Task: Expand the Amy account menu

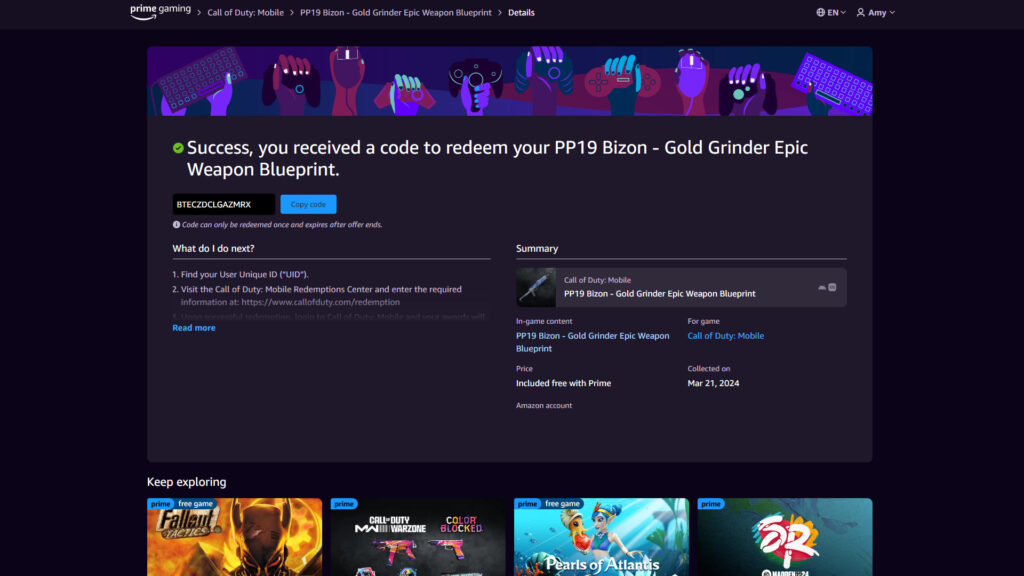Action: click(x=876, y=13)
